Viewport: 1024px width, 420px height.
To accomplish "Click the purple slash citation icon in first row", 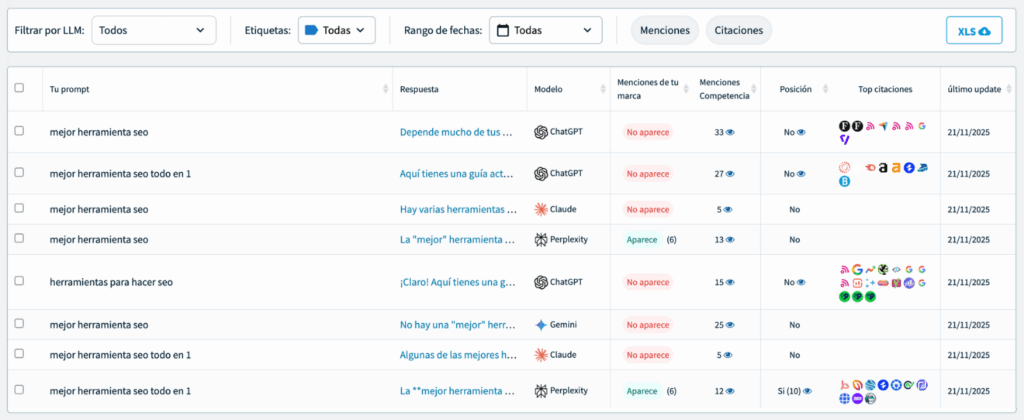I will 844,139.
